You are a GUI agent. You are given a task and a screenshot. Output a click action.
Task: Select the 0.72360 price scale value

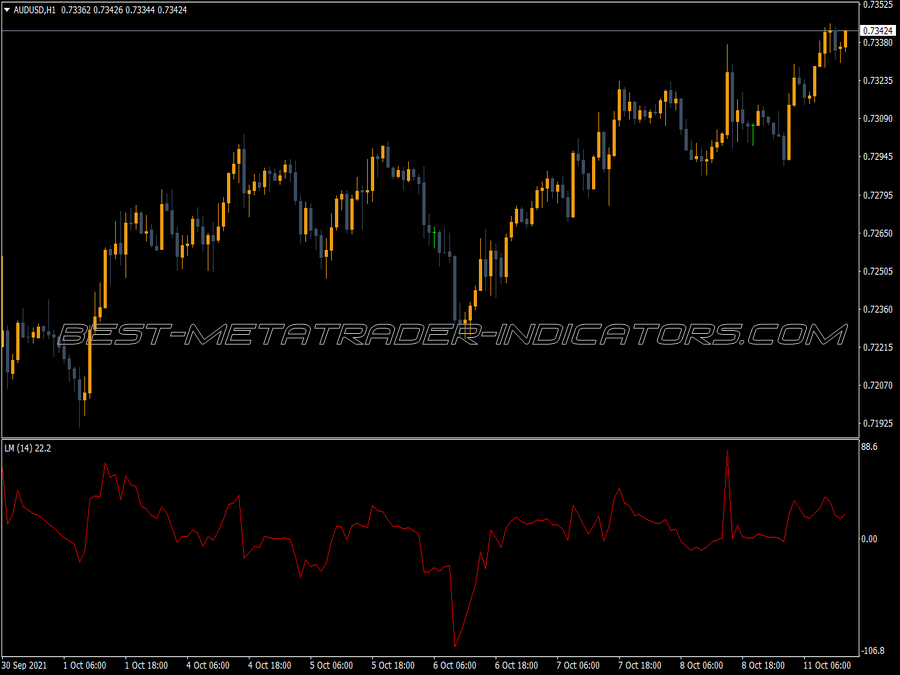tap(878, 309)
